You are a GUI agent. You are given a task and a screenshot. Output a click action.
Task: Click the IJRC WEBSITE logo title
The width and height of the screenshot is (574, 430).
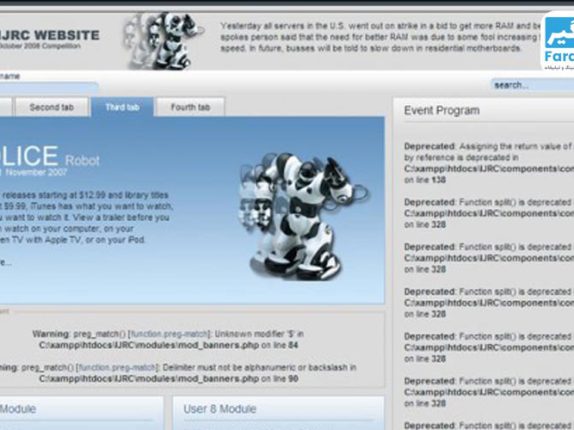click(x=49, y=35)
